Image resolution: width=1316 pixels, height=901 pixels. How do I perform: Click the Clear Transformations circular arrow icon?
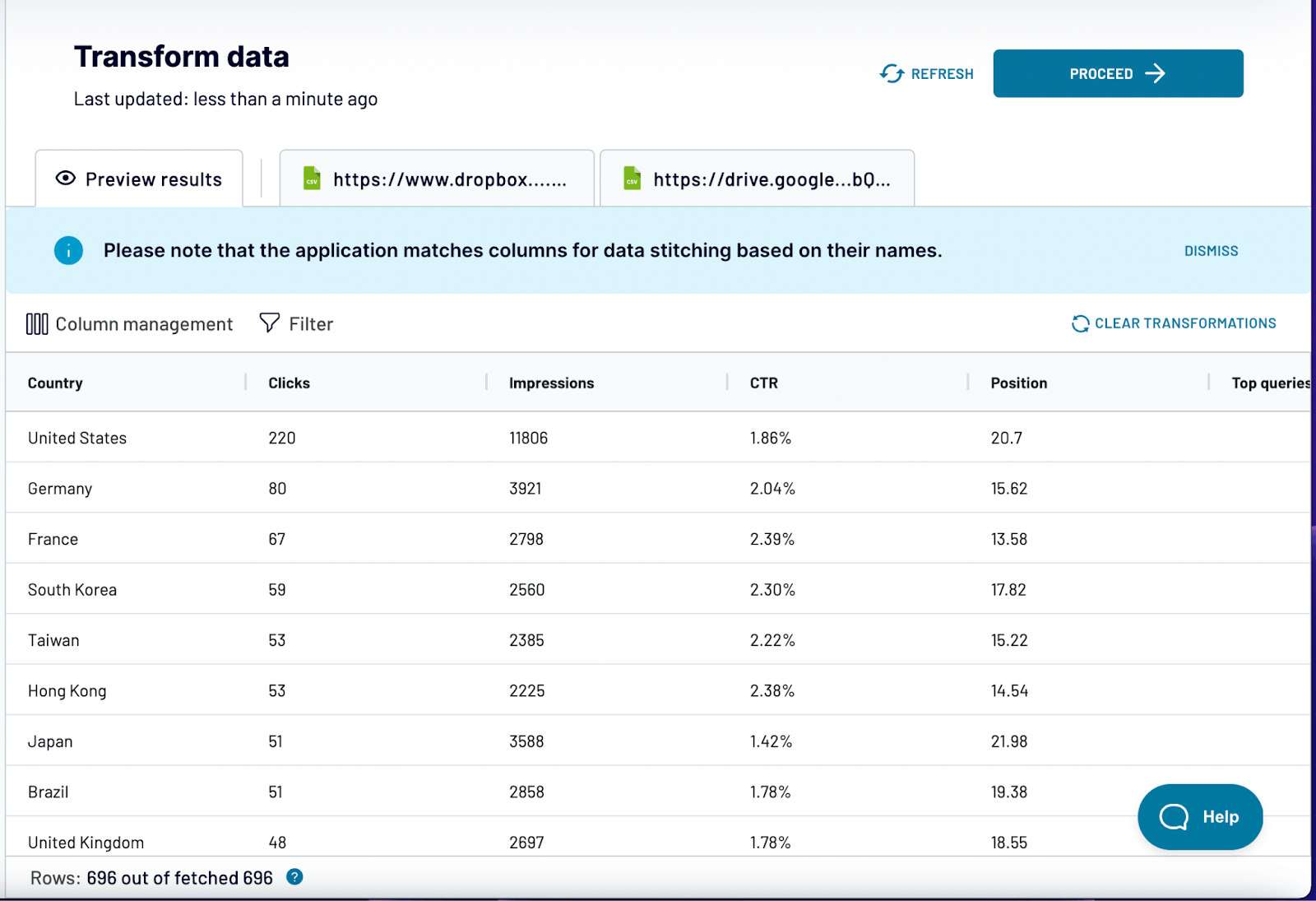click(x=1080, y=323)
